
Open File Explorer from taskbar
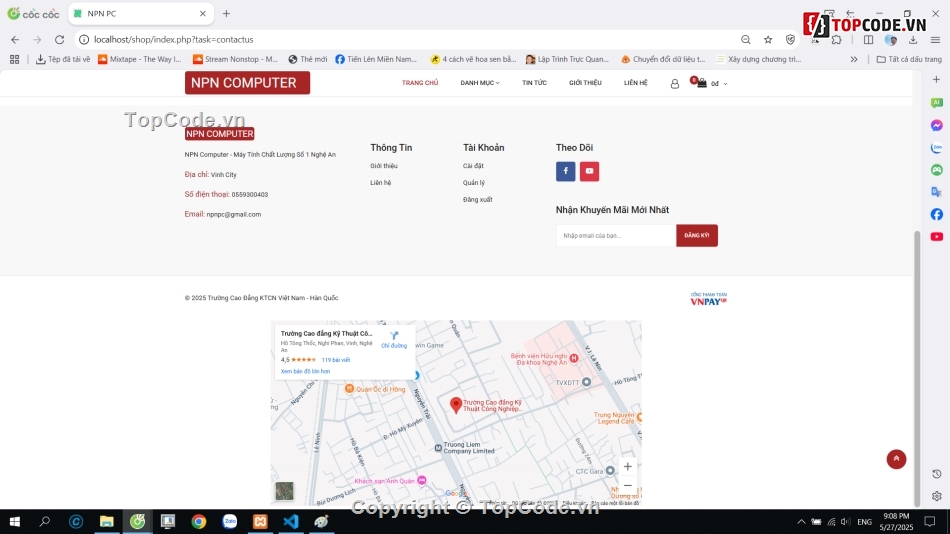(x=107, y=521)
